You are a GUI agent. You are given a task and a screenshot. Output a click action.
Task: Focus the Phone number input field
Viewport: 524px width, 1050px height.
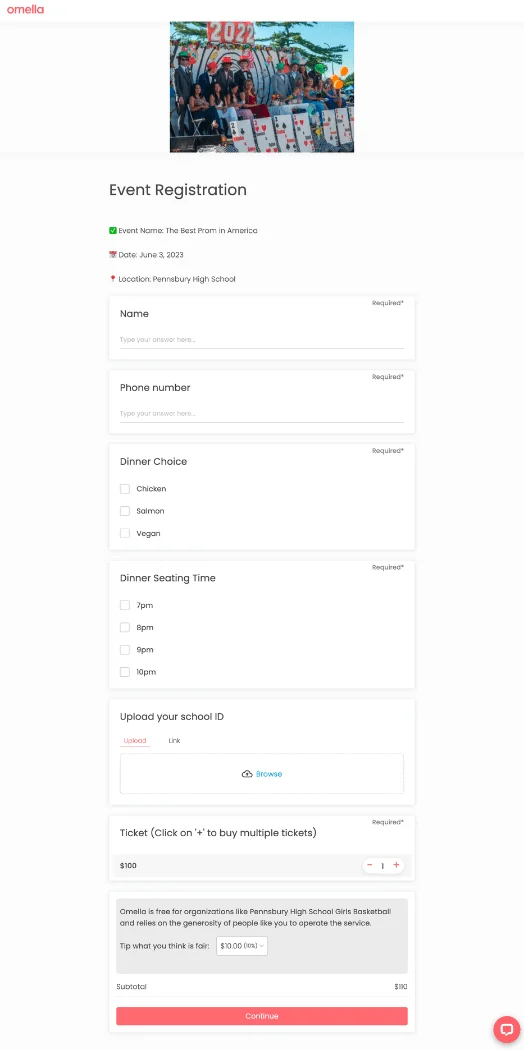[x=262, y=414]
